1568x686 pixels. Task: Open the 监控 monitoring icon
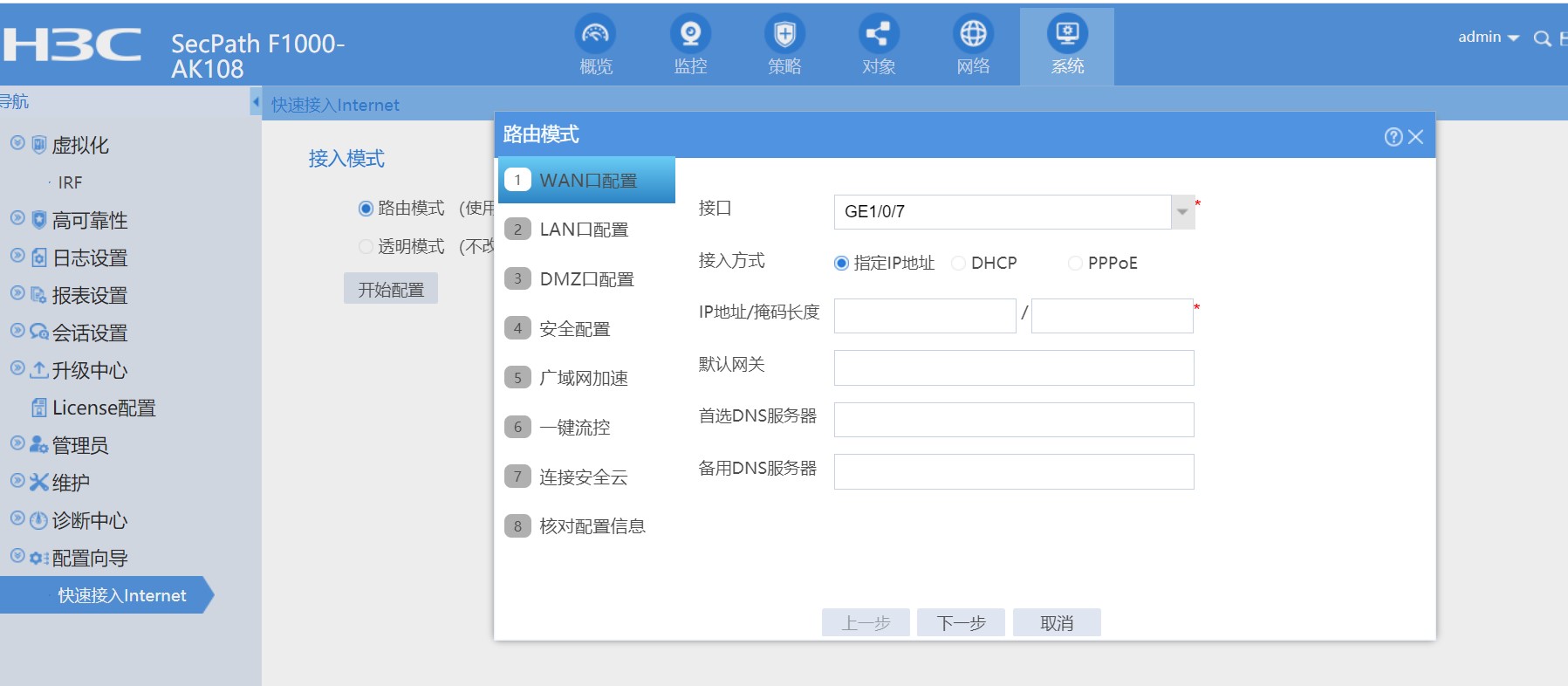pyautogui.click(x=690, y=34)
